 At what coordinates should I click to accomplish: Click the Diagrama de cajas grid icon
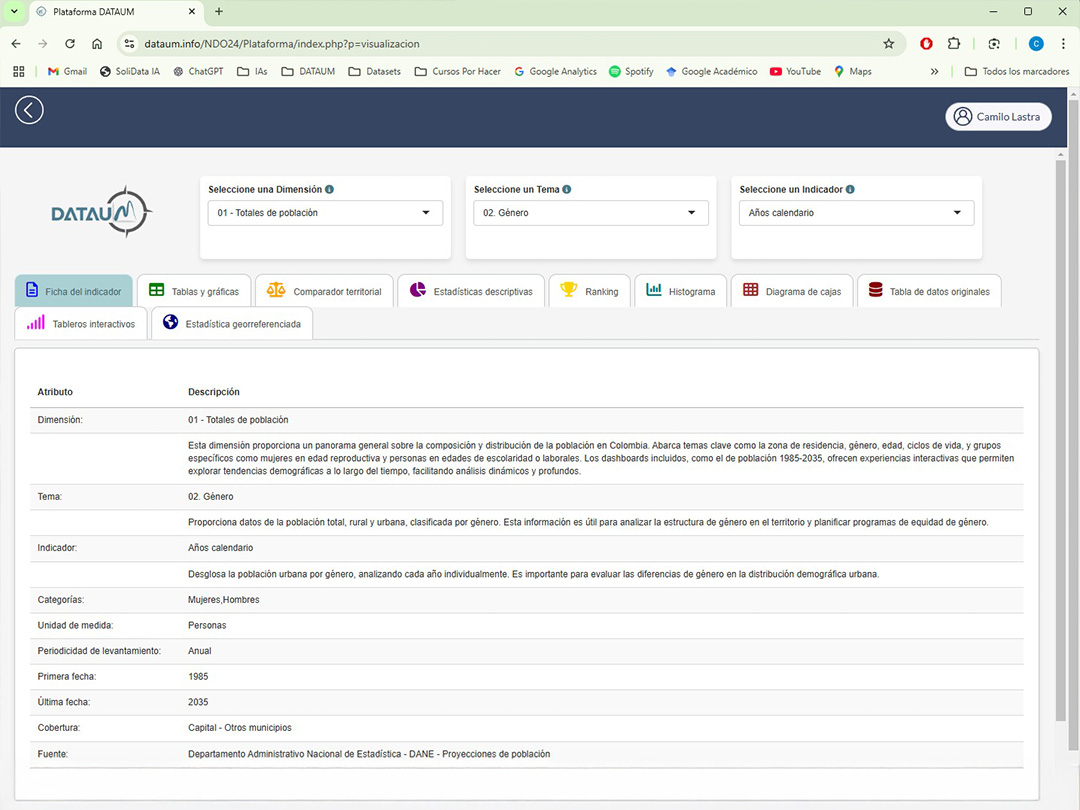coord(749,291)
